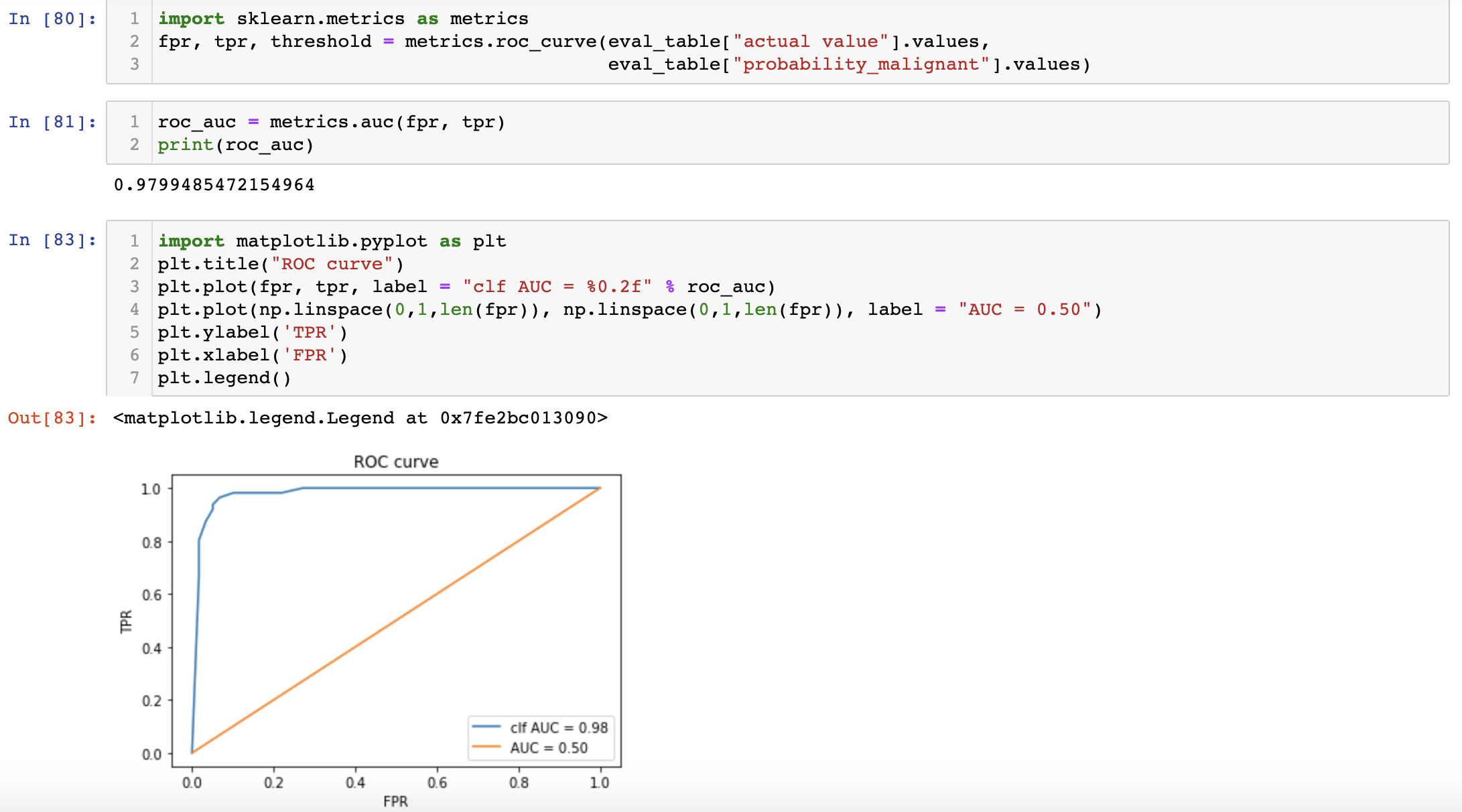Click the ROC curve chart title

coord(396,461)
